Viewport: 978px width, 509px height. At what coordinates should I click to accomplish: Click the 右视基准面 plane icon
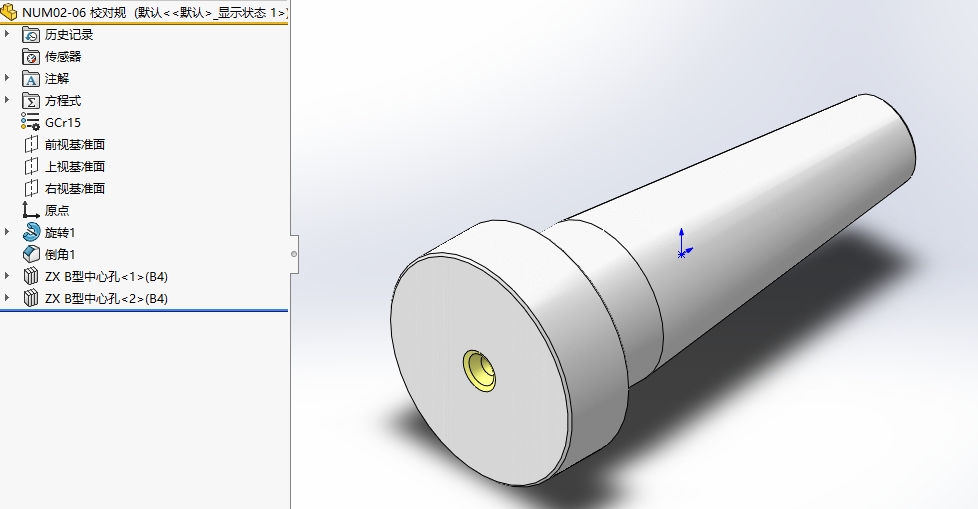point(31,188)
